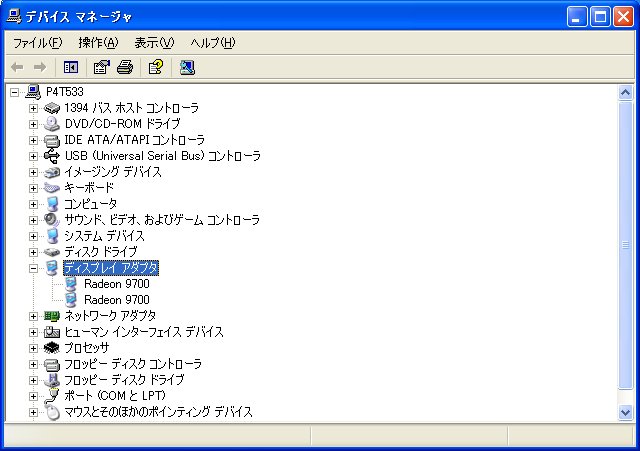Close the デバイス マネージャ window
Screen dimensions: 640x451
(x=623, y=17)
